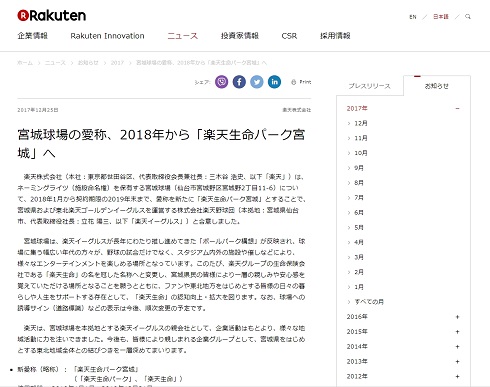Select 4月 in the 2017 archive
The height and width of the screenshot is (387, 490).
(359, 242)
